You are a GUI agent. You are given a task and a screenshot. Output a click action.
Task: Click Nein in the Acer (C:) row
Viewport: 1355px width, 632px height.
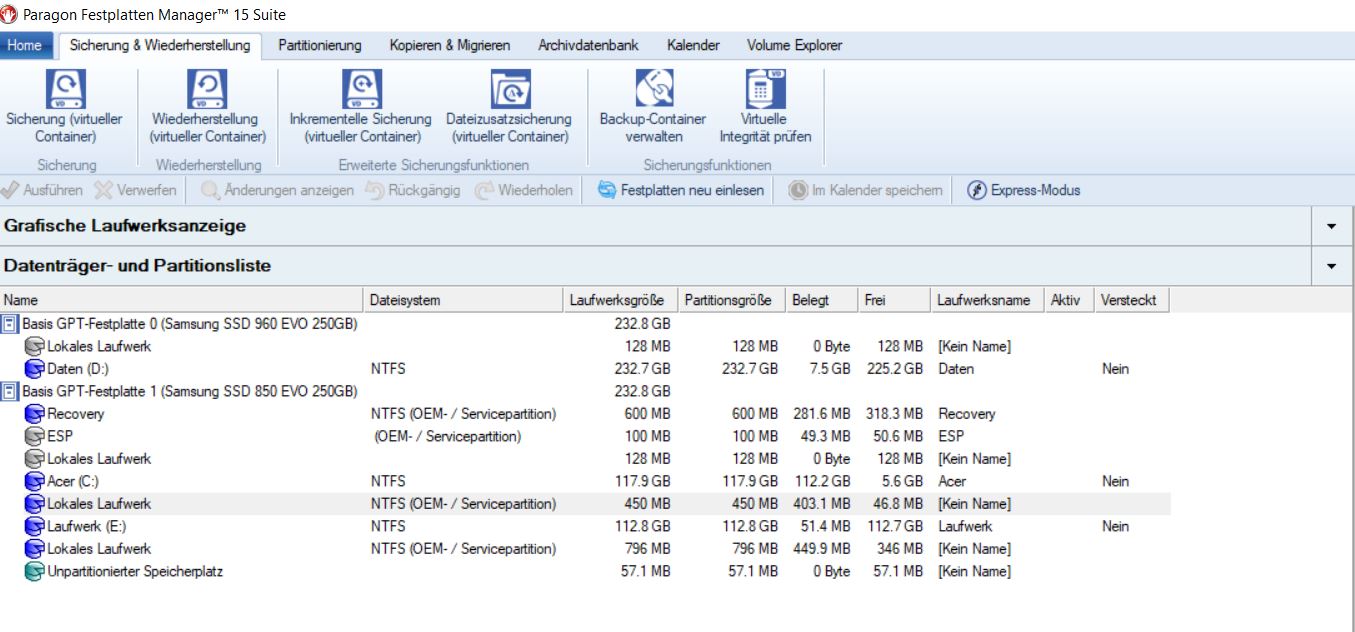point(1116,481)
